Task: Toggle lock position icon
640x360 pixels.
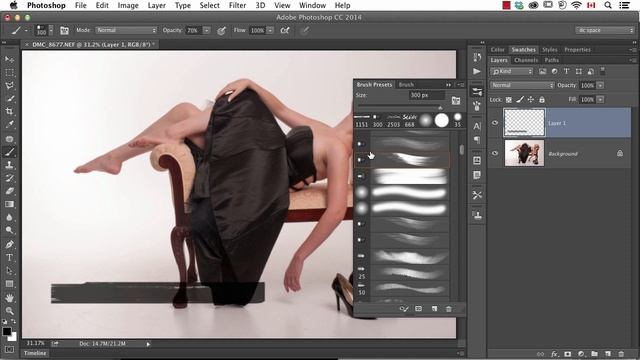Action: click(531, 100)
